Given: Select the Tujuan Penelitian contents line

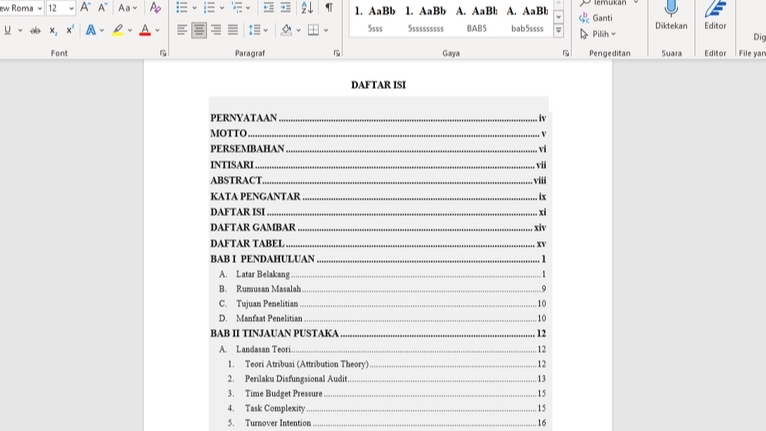Looking at the screenshot, I should [383, 303].
